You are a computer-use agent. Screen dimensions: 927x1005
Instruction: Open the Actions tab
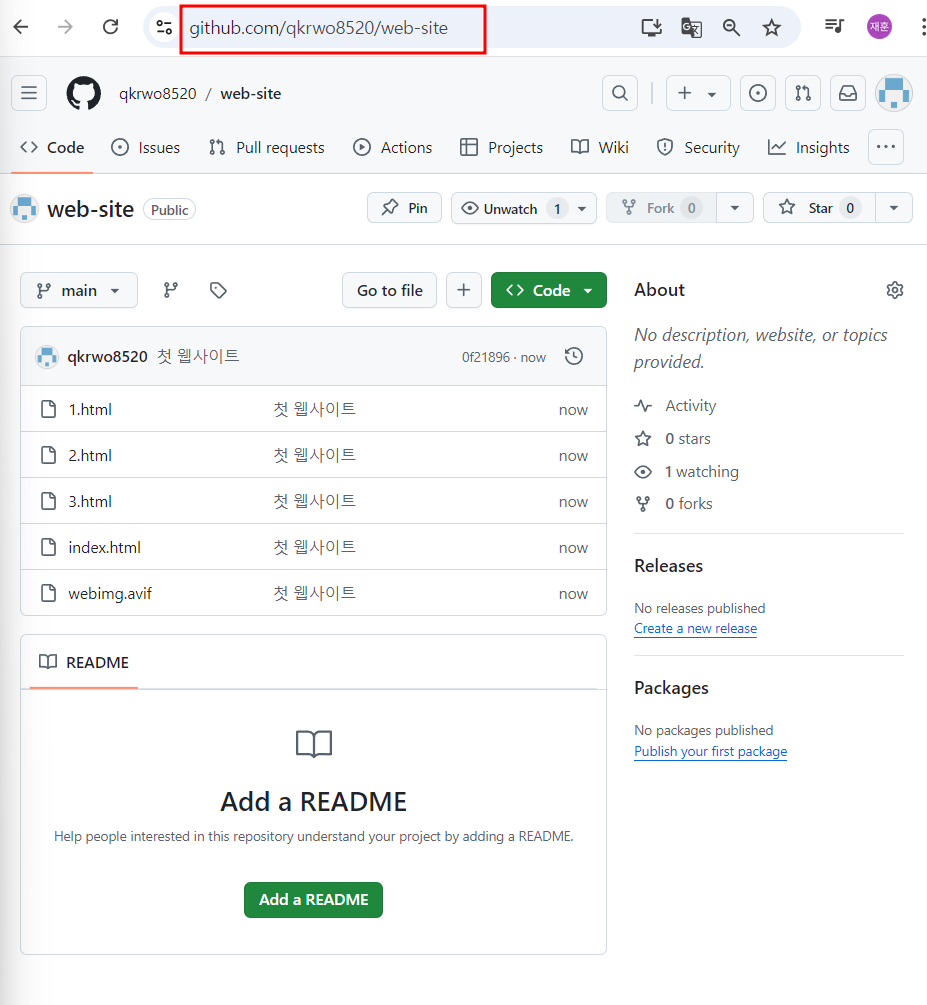[392, 147]
